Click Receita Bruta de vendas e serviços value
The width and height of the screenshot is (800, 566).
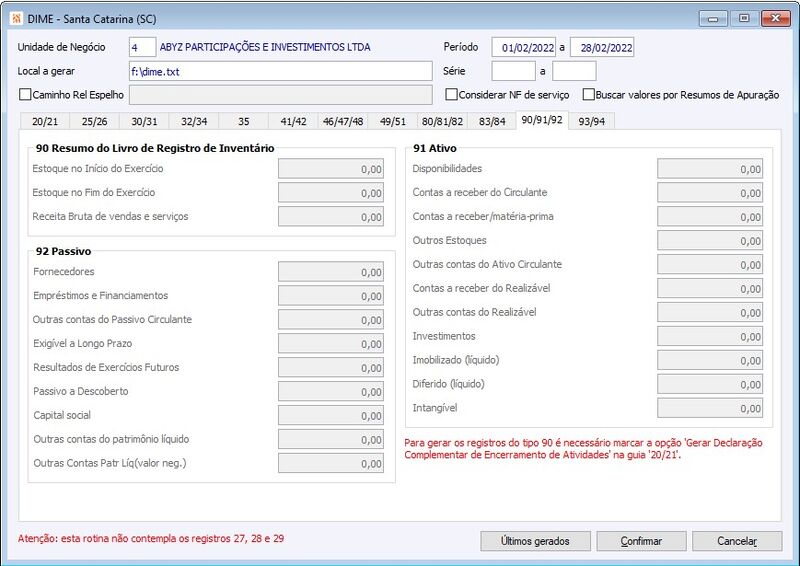[x=331, y=217]
